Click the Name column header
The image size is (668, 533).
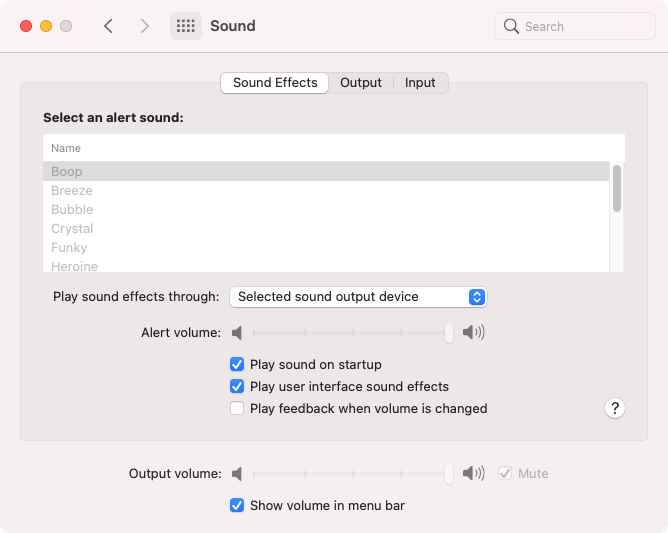tap(334, 148)
